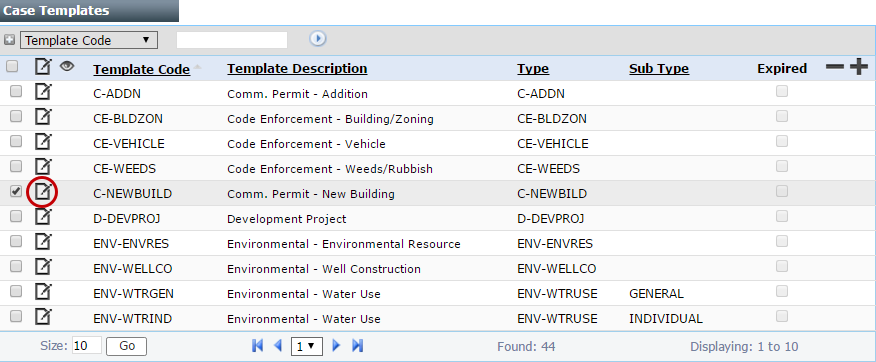Uncheck the C-NEWBUILD row checkbox
The width and height of the screenshot is (876, 362).
(16, 192)
